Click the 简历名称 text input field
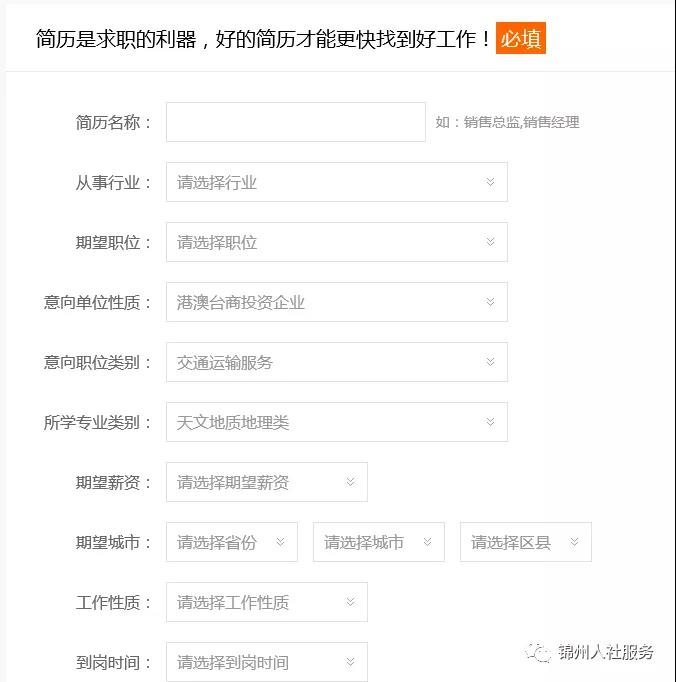Viewport: 676px width, 682px height. coord(295,122)
